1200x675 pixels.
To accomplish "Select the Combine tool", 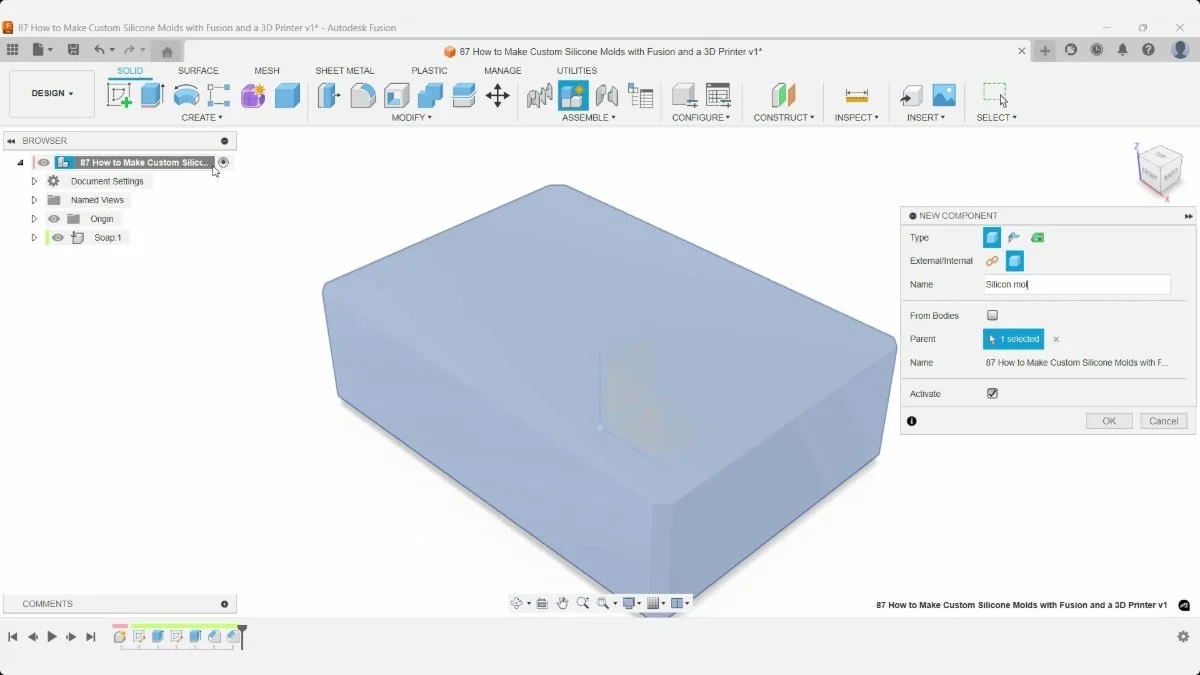I will [x=430, y=95].
